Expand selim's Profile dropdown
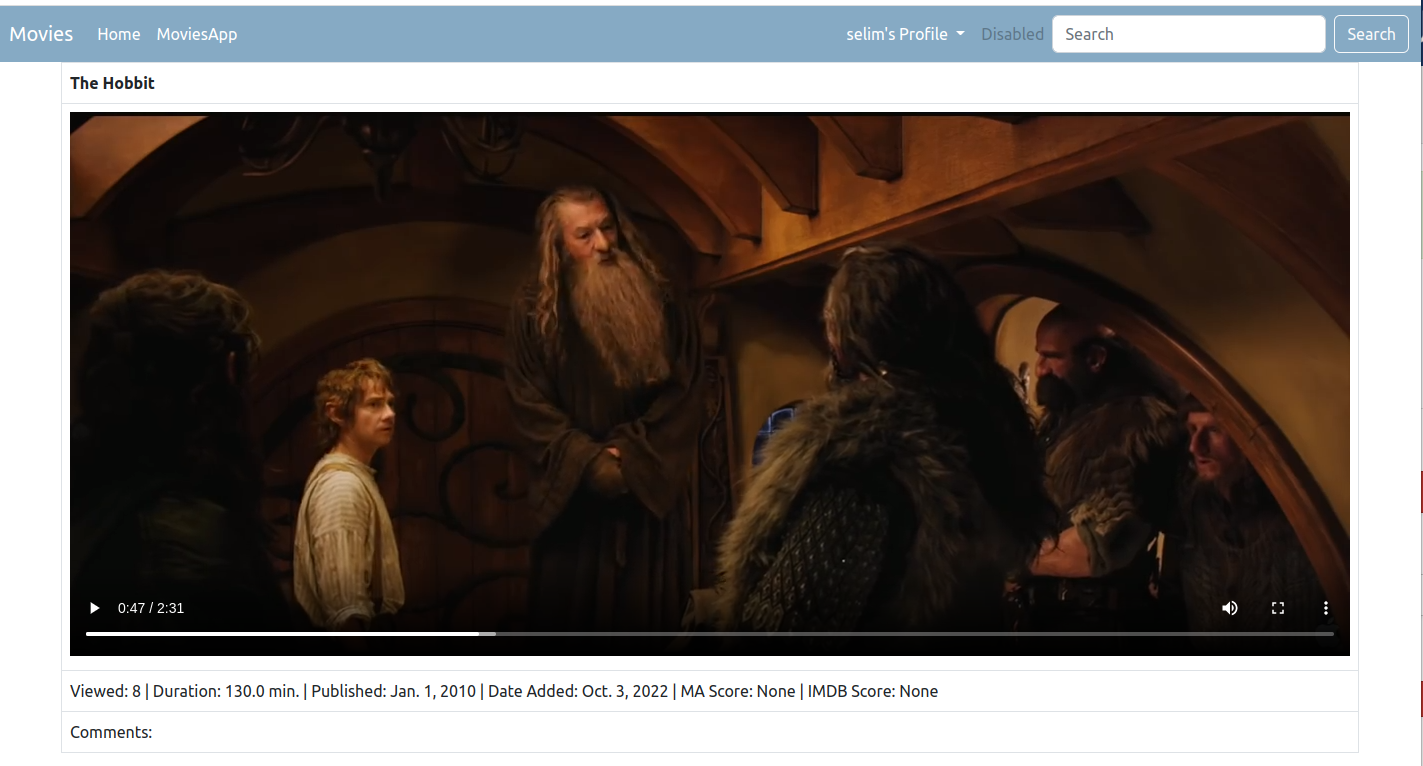Viewport: 1423px width, 766px height. click(x=906, y=34)
